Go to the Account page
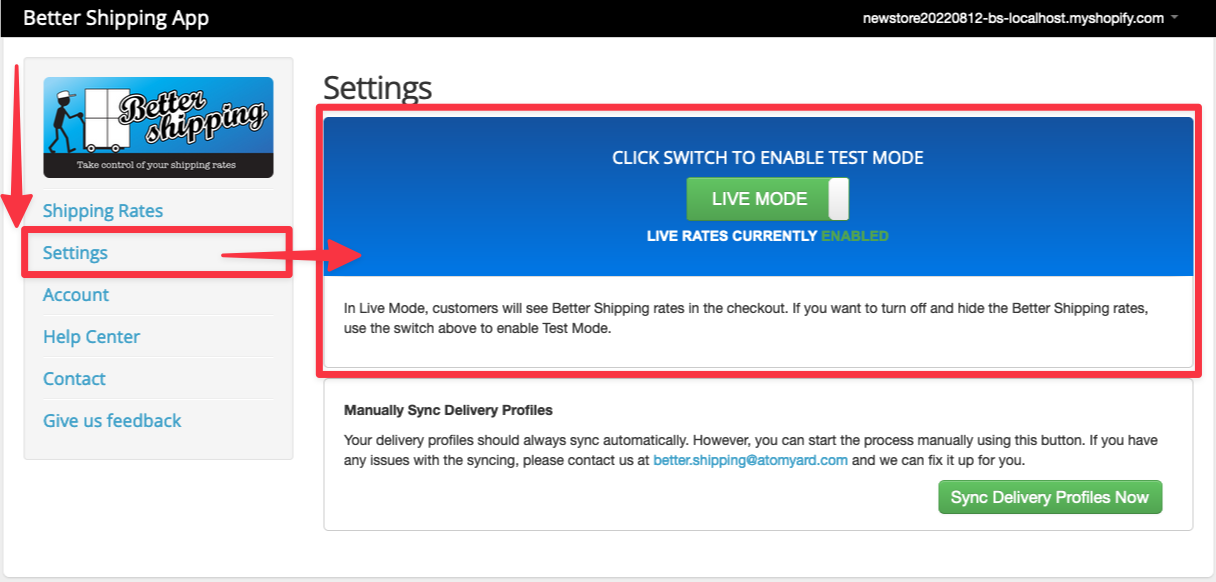This screenshot has width=1216, height=582. (76, 295)
